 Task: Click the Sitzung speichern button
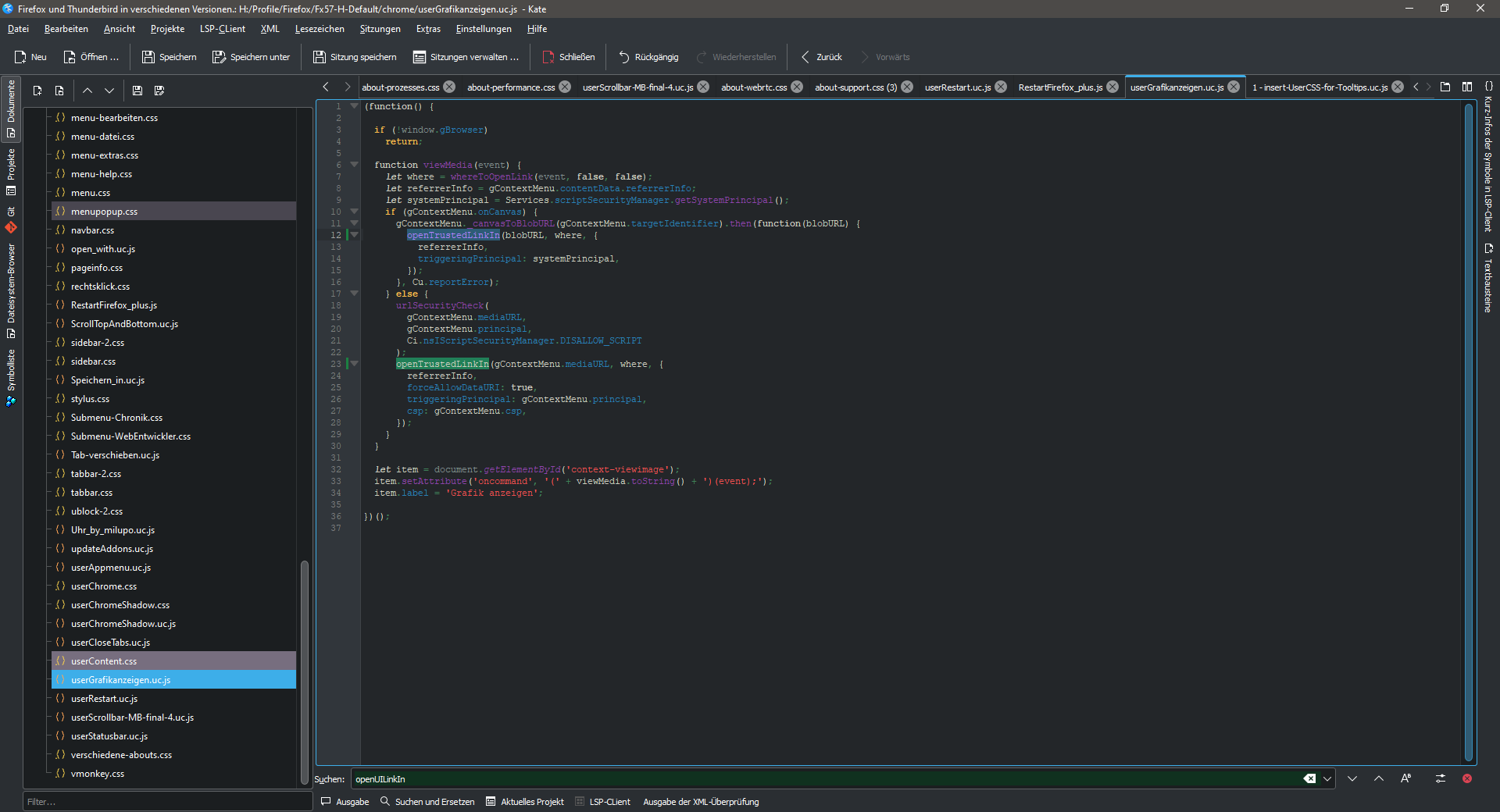[355, 57]
